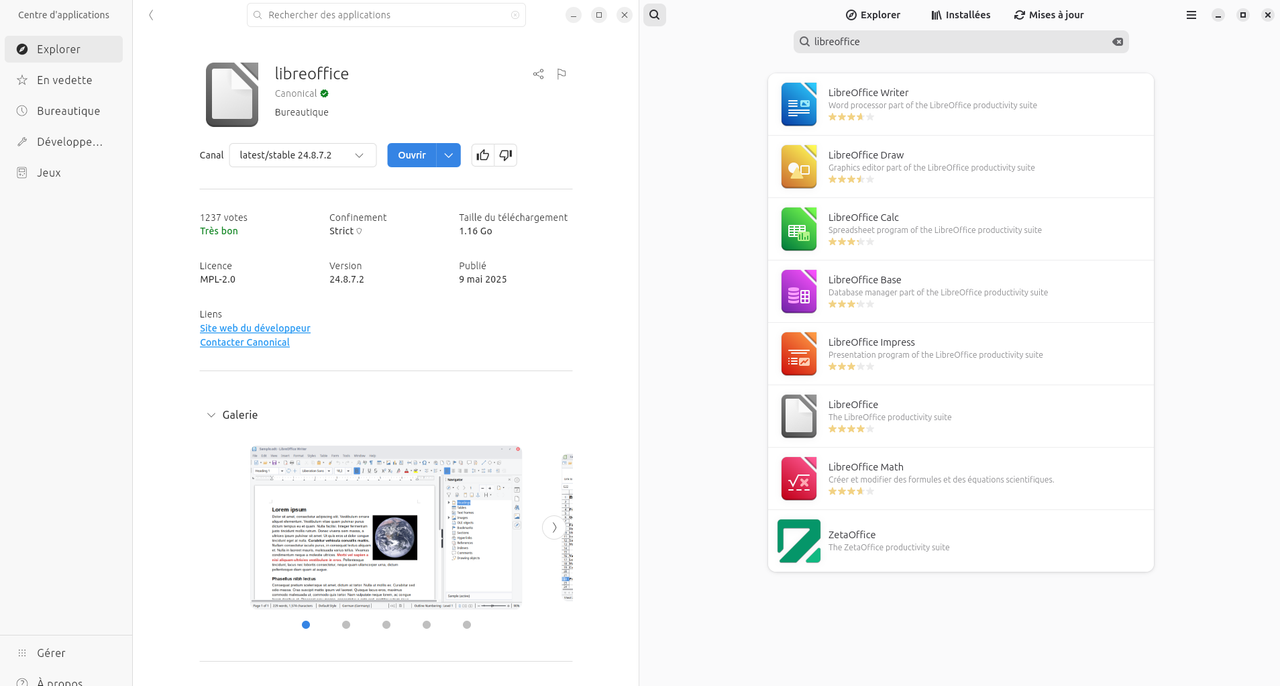Clear the Rechercher des applications field
Image resolution: width=1280 pixels, height=686 pixels.
click(x=515, y=15)
